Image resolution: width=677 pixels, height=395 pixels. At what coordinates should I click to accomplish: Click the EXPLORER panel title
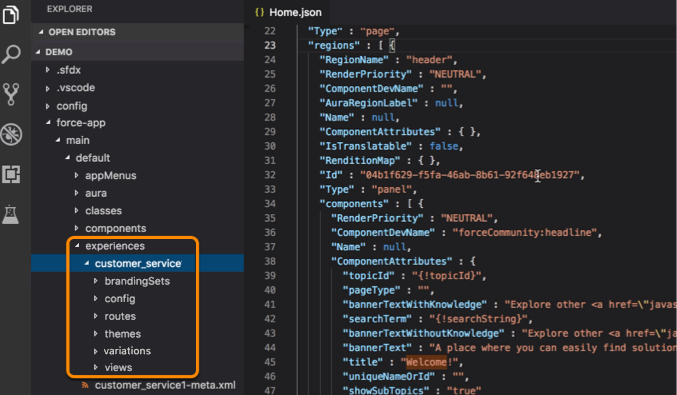[x=70, y=9]
